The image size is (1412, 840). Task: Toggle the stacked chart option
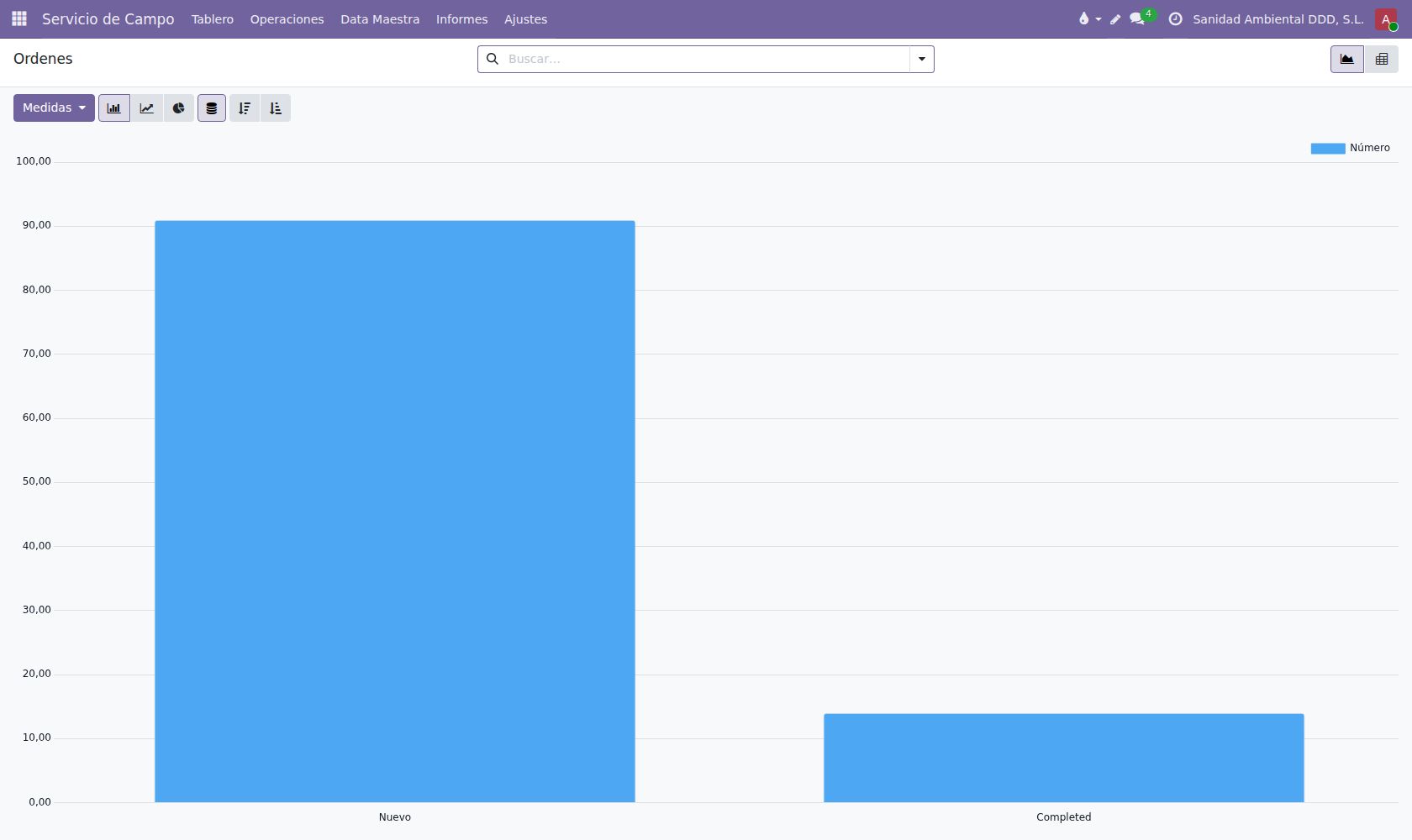(x=212, y=108)
